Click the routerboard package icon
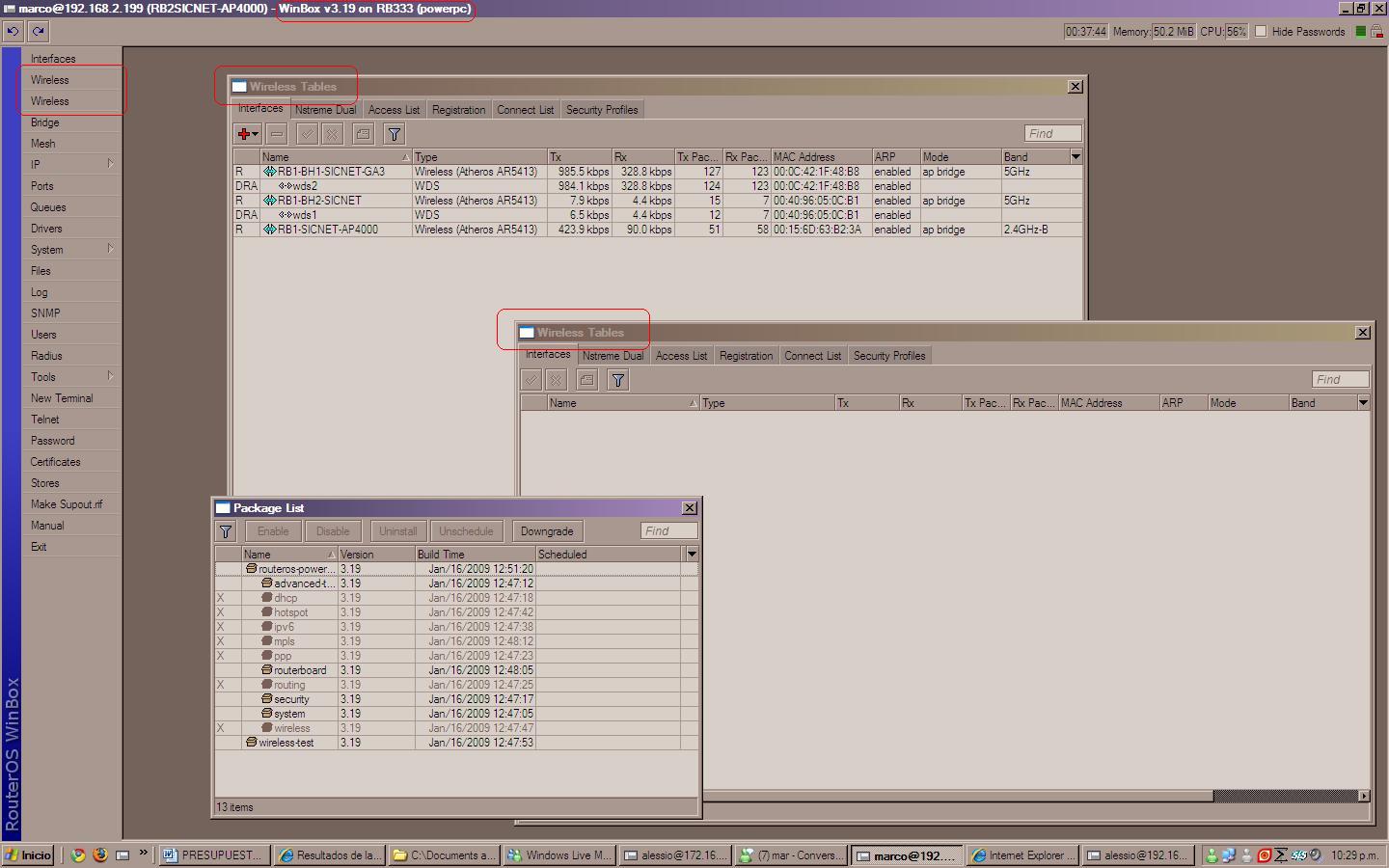The width and height of the screenshot is (1389, 868). click(x=267, y=670)
